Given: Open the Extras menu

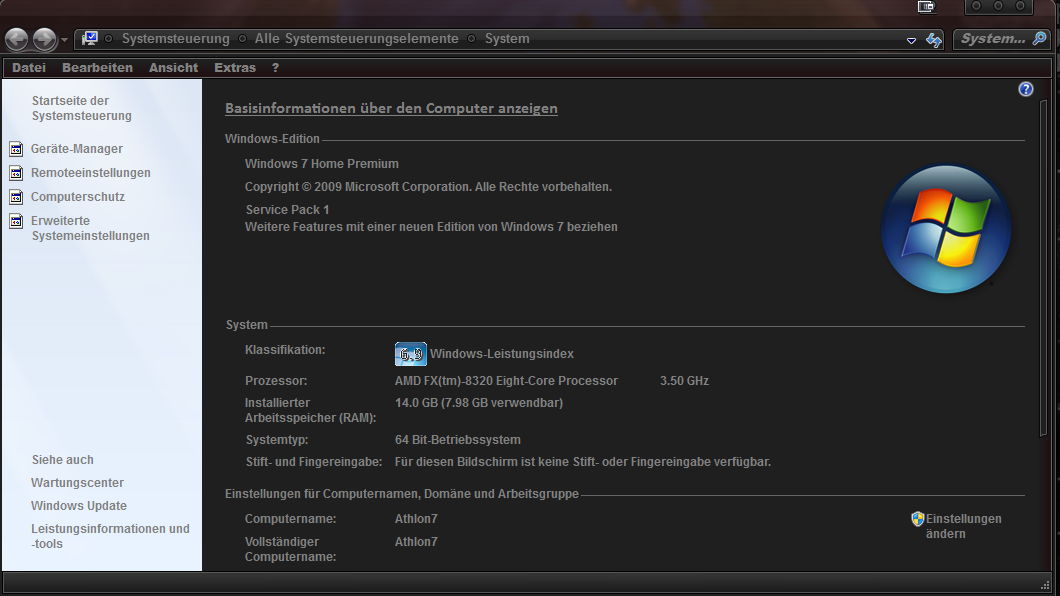Looking at the screenshot, I should pos(235,68).
